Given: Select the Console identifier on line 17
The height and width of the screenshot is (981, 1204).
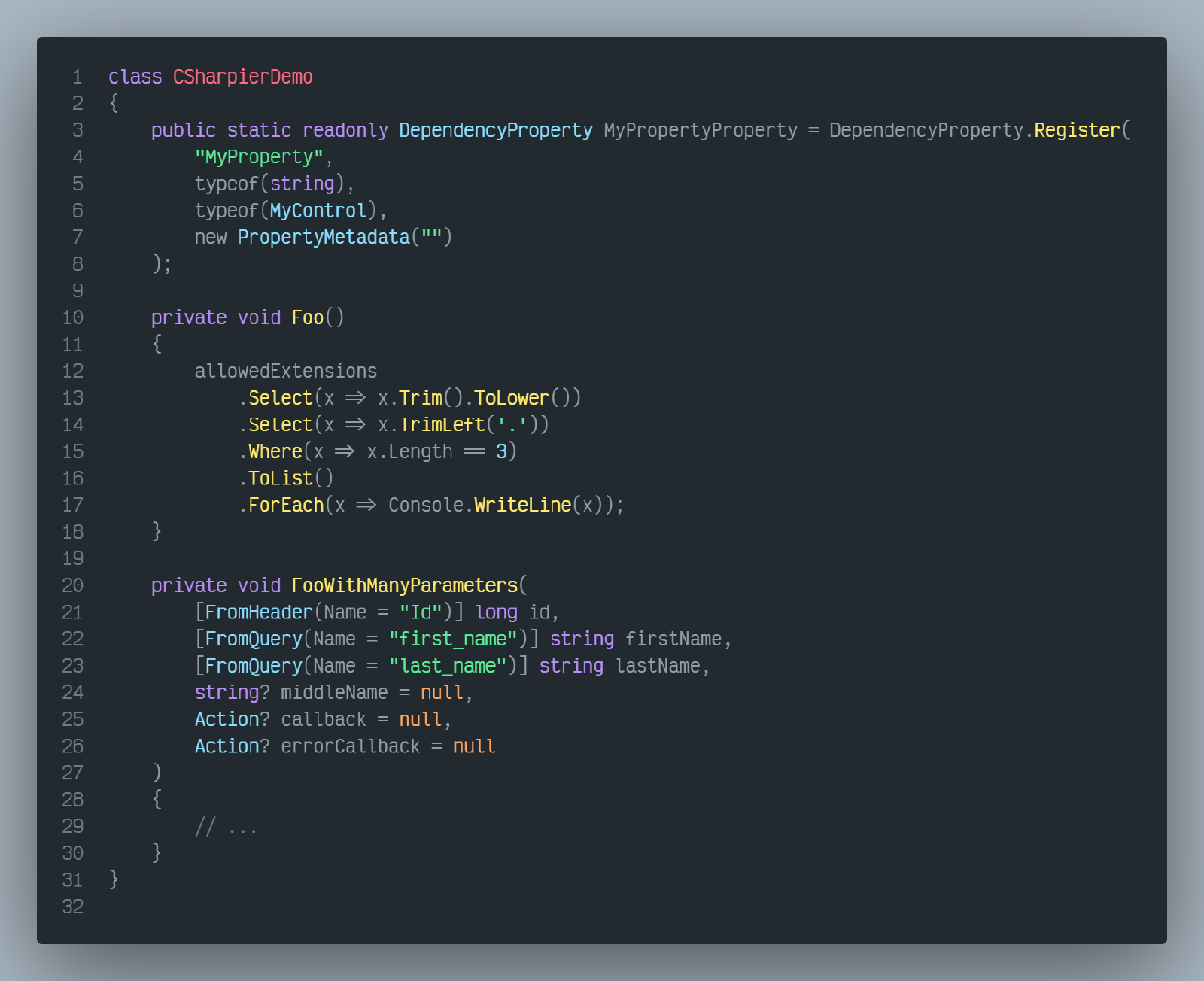Looking at the screenshot, I should point(426,506).
